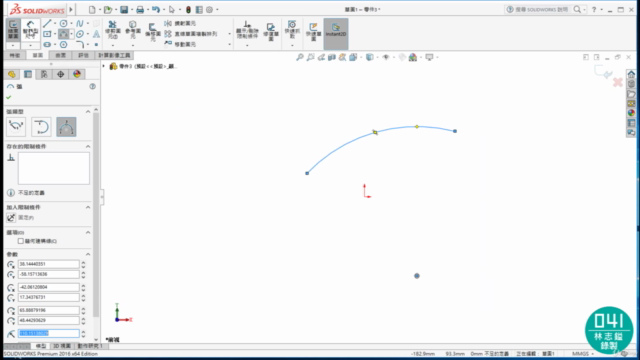Click Display/Delete Relations tool
The height and width of the screenshot is (360, 640).
coord(247,30)
